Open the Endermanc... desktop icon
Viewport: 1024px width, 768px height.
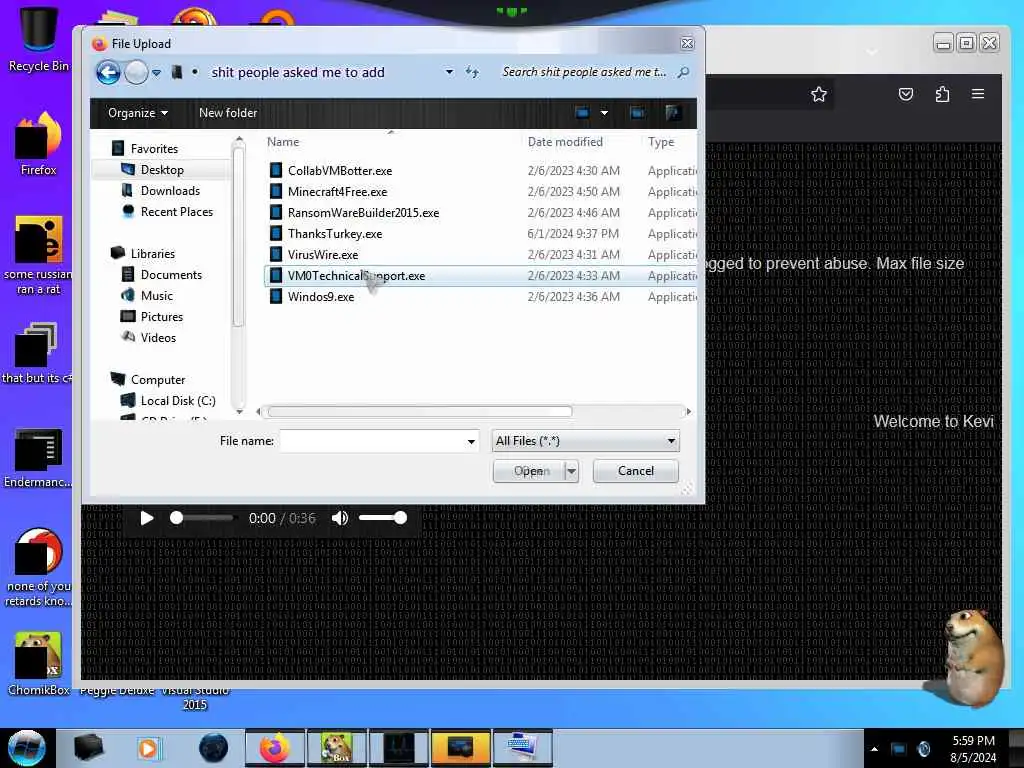coord(38,457)
